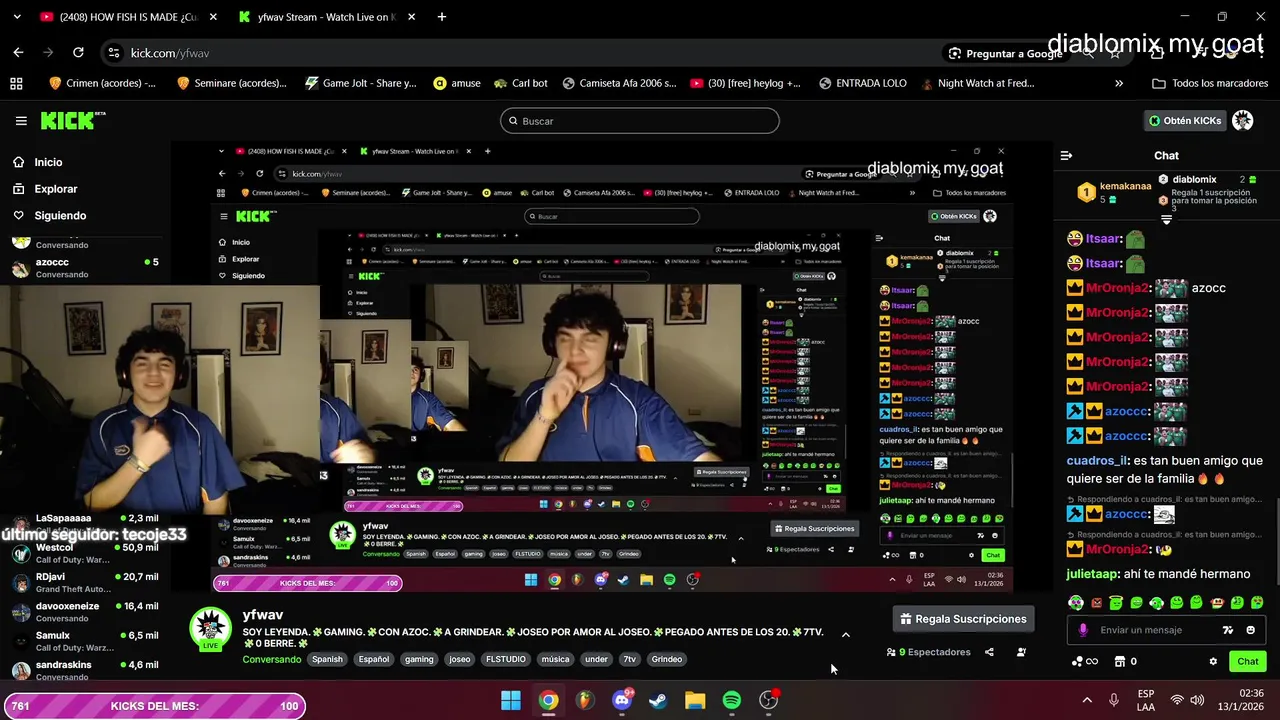Expand the gift leaderboard arrow in chat
The height and width of the screenshot is (720, 1280).
click(x=1166, y=219)
